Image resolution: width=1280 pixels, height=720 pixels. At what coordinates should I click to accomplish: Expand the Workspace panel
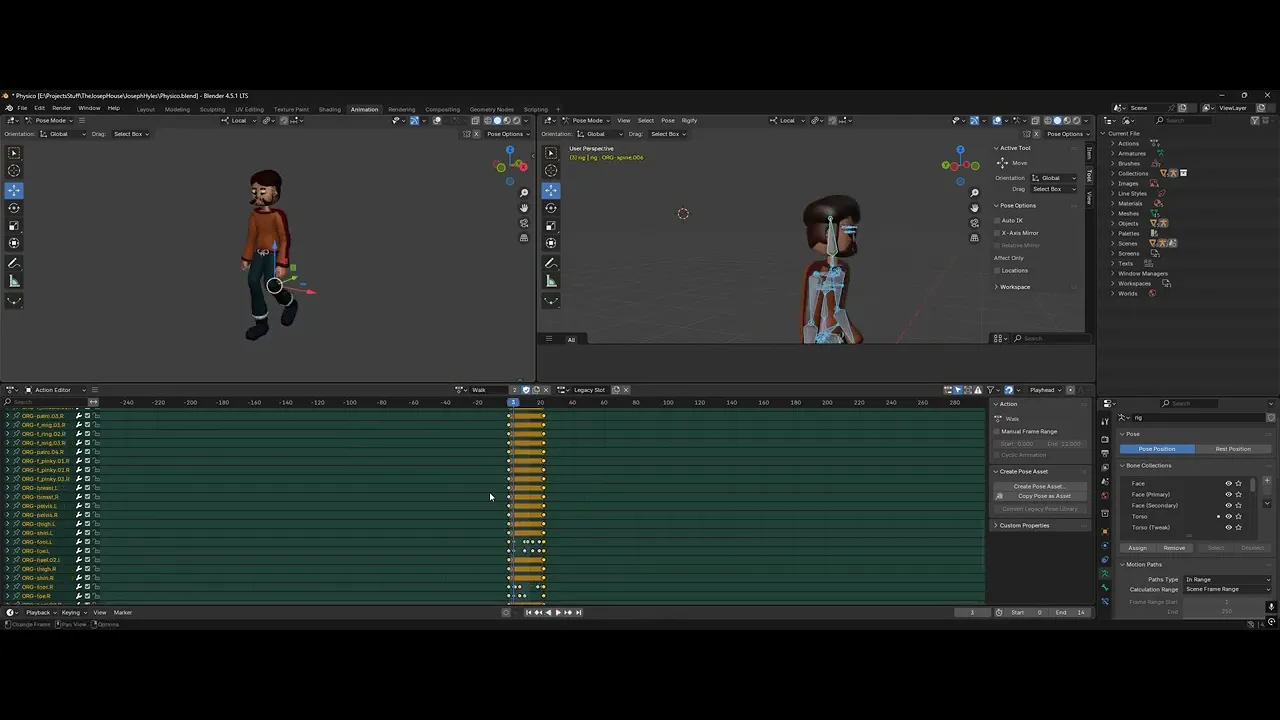click(1014, 287)
